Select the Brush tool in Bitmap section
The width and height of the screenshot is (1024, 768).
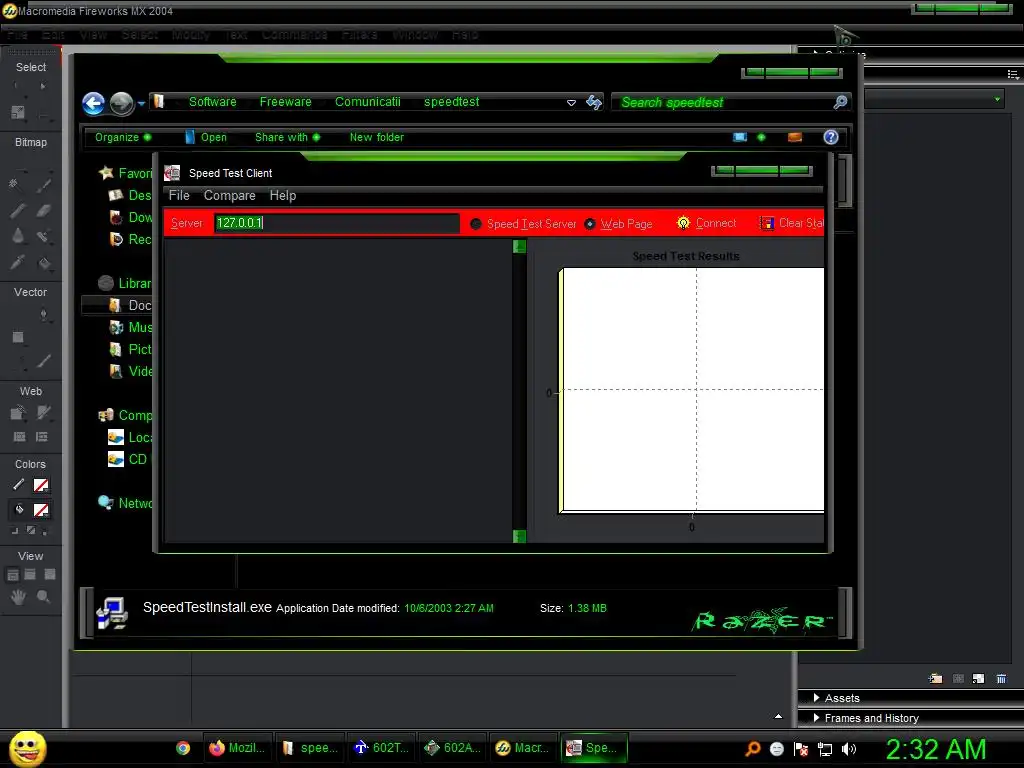43,185
